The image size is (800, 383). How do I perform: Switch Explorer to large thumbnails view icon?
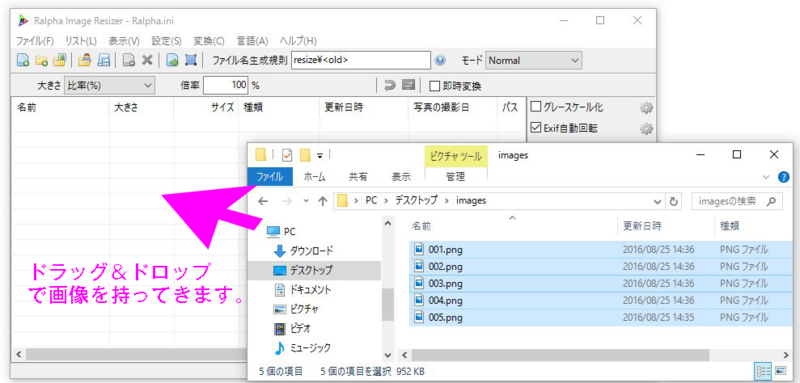point(781,371)
